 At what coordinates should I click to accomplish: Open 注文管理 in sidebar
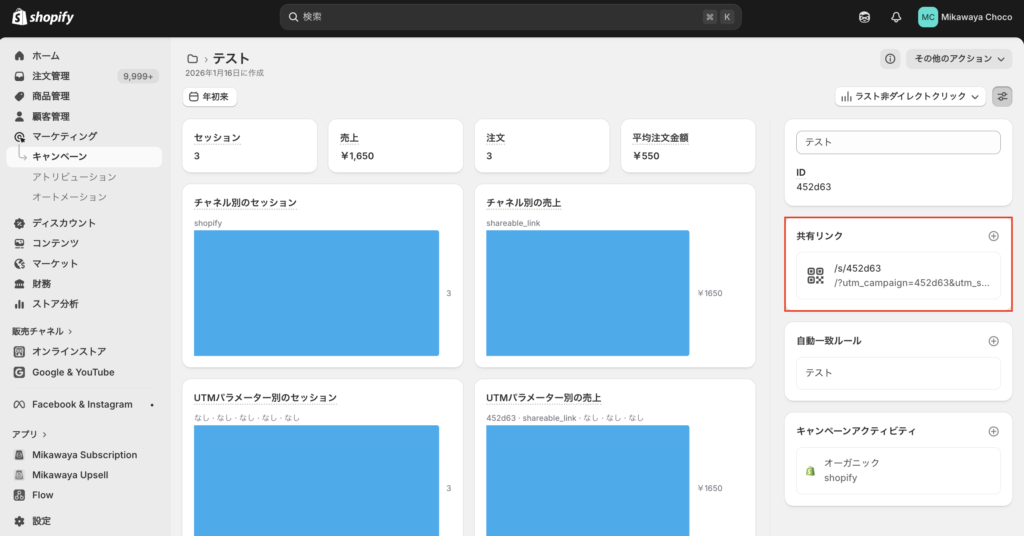pos(51,76)
